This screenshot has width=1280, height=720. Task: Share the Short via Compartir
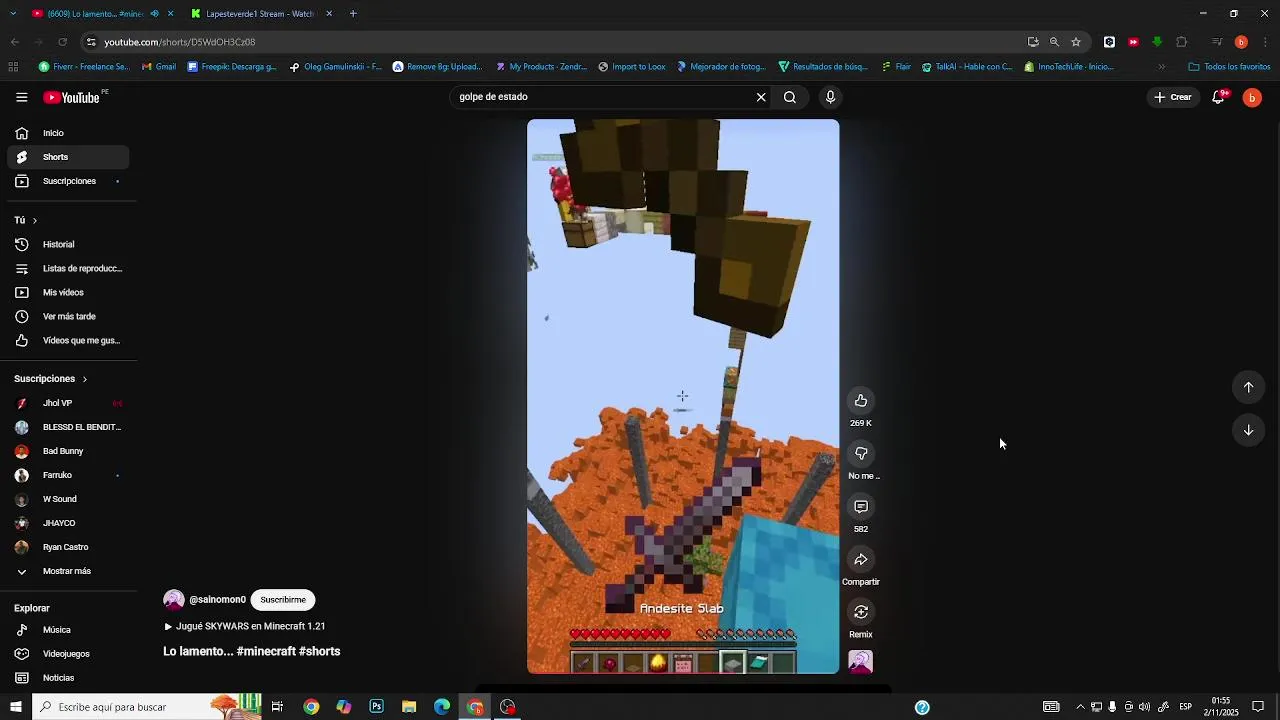tap(861, 560)
